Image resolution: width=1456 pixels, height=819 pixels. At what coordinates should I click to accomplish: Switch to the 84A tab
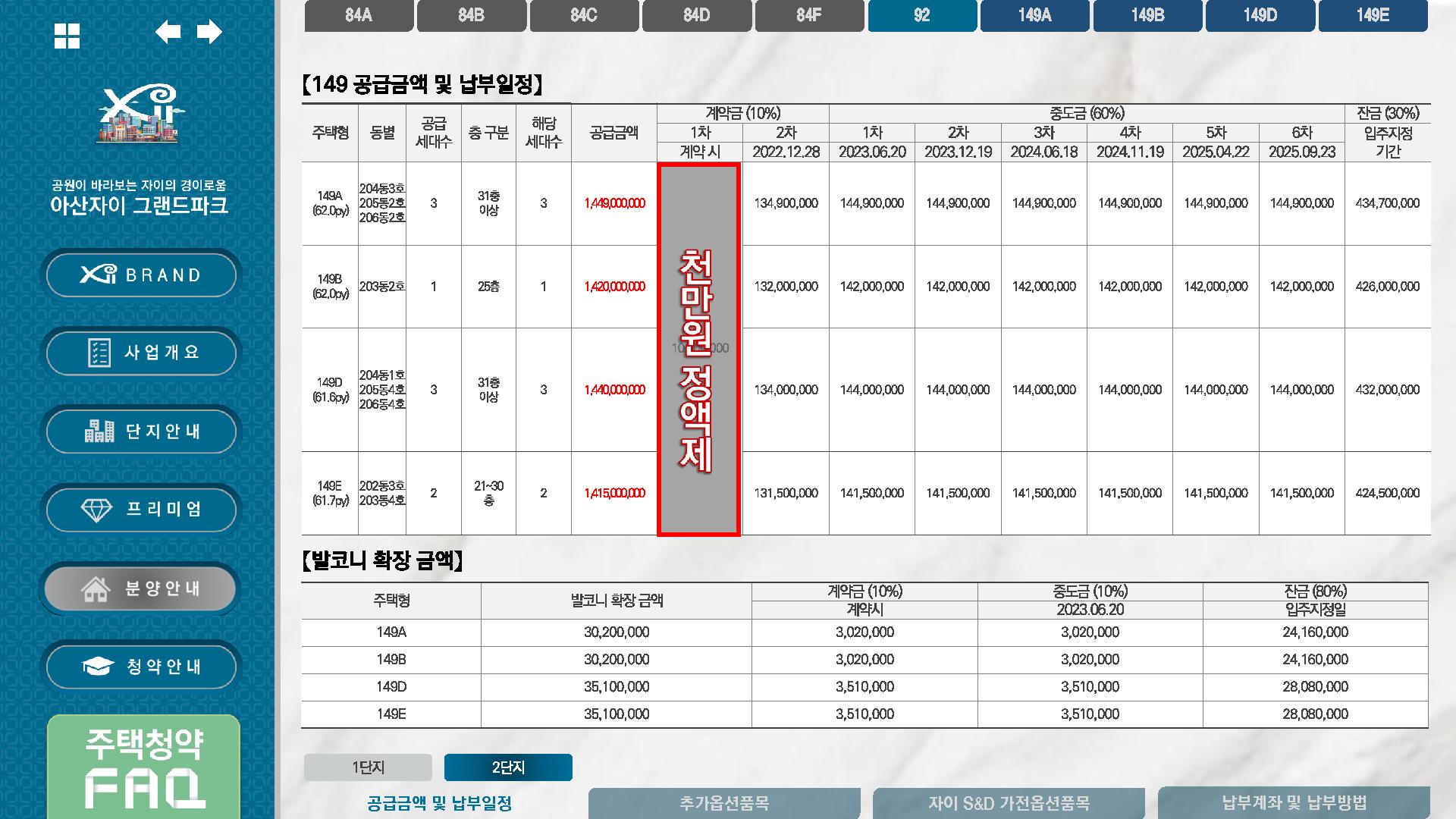click(x=359, y=15)
